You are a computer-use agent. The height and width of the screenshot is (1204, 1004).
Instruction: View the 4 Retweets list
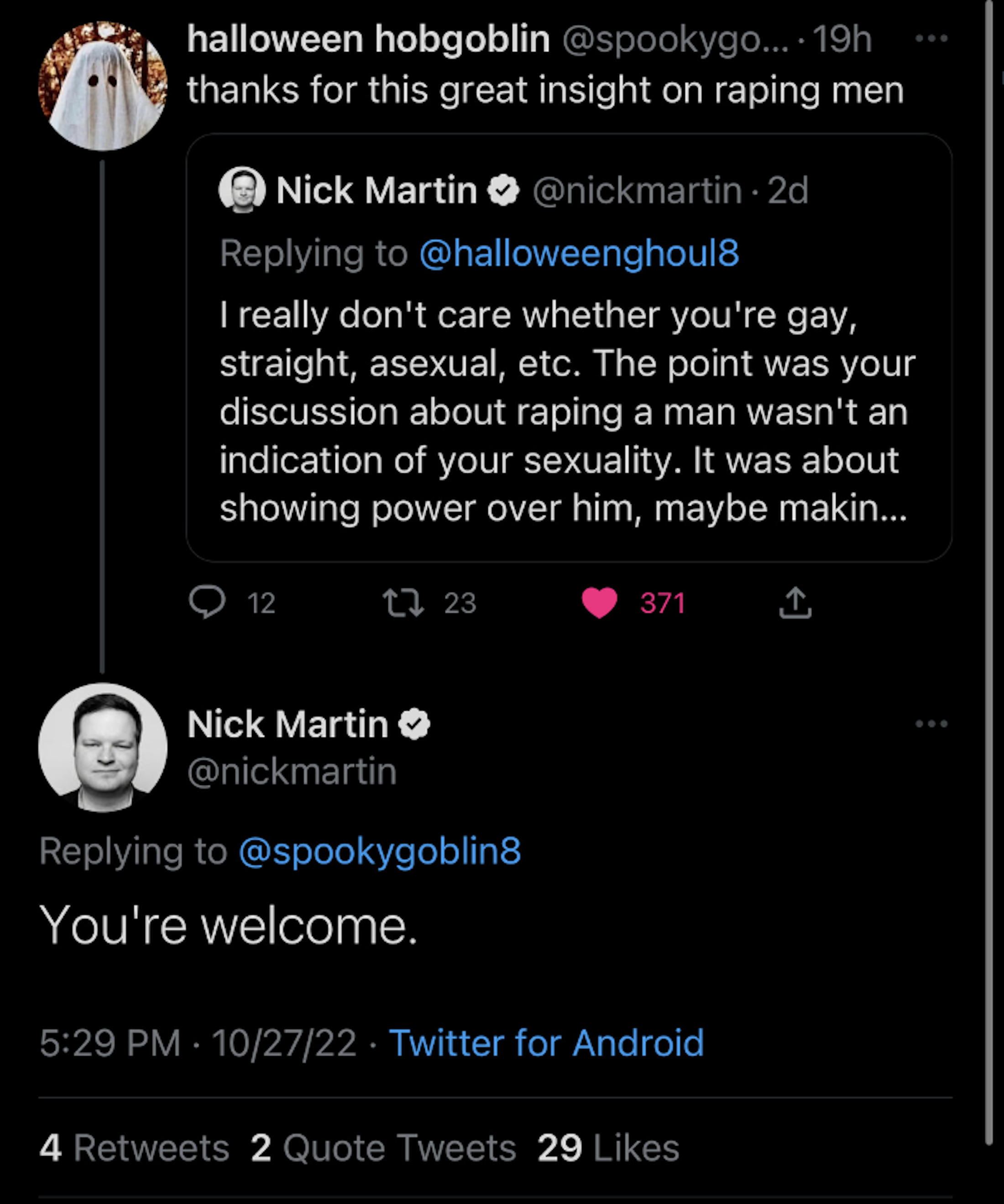(134, 1148)
